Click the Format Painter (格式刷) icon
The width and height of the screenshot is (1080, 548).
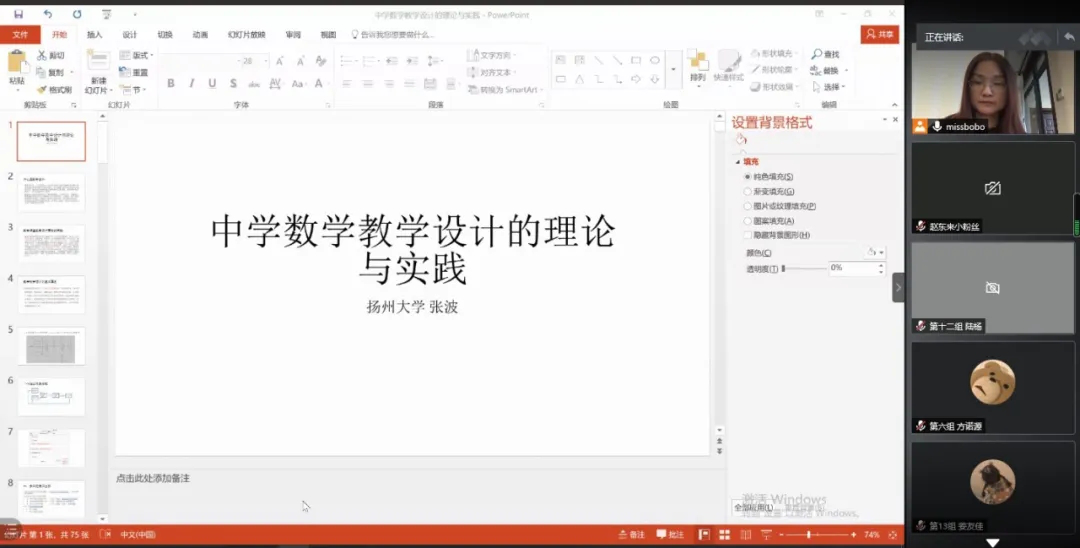point(41,89)
